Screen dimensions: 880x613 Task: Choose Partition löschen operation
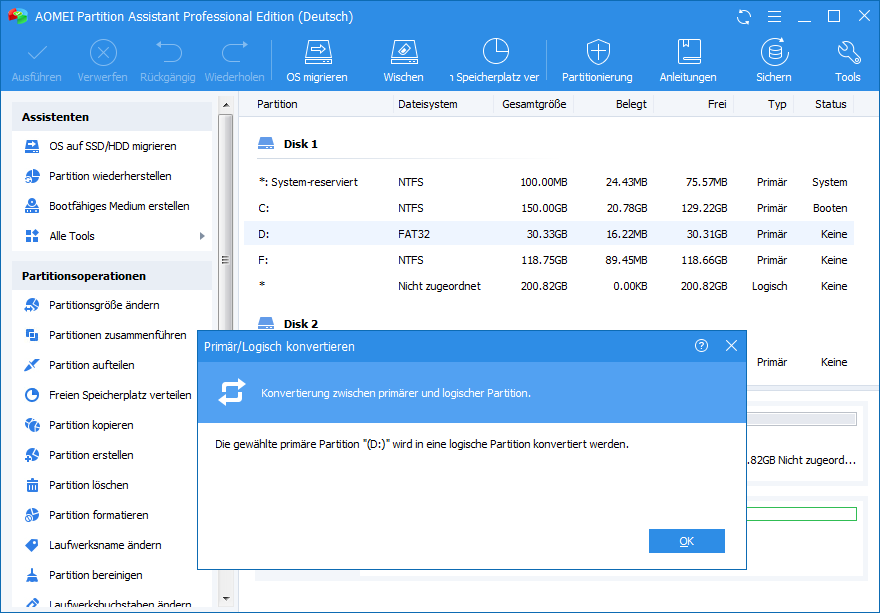coord(89,485)
